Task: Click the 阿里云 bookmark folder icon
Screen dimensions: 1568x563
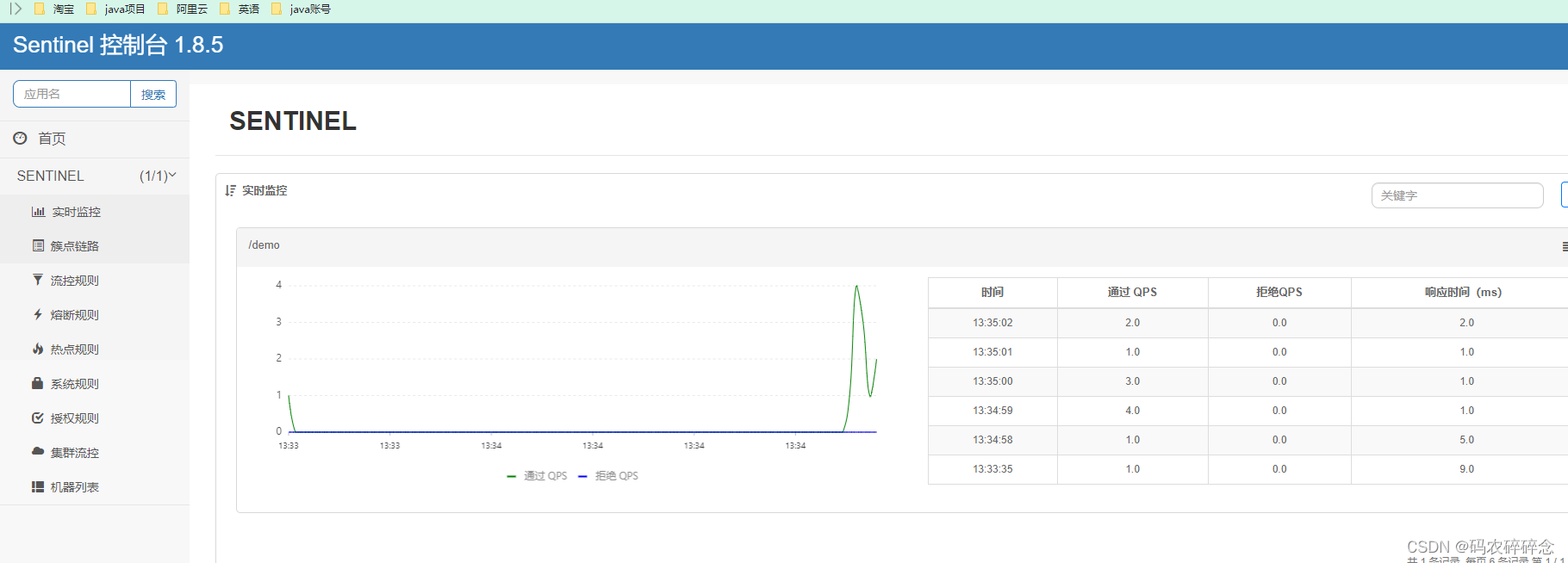Action: 162,9
